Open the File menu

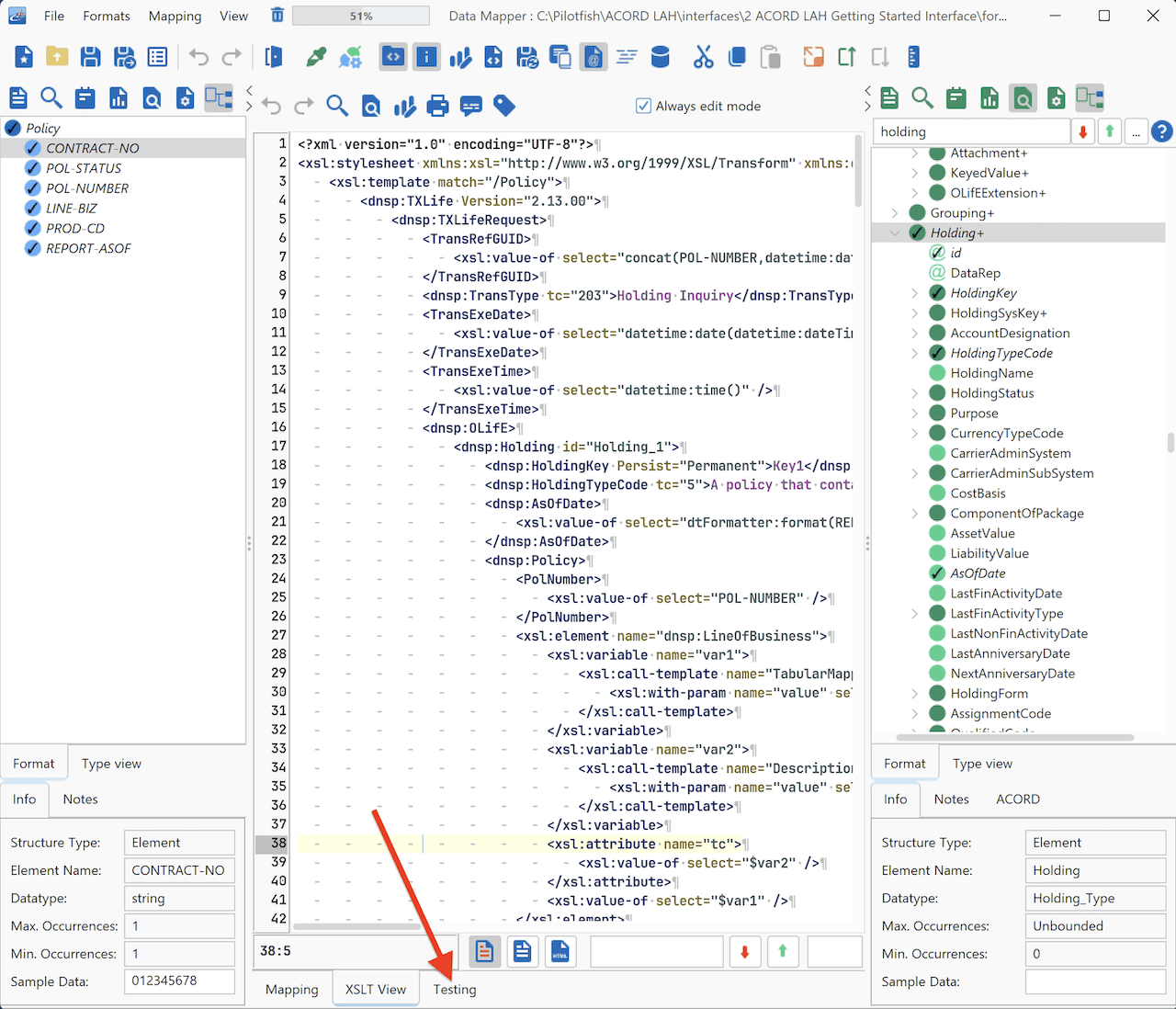coord(54,16)
